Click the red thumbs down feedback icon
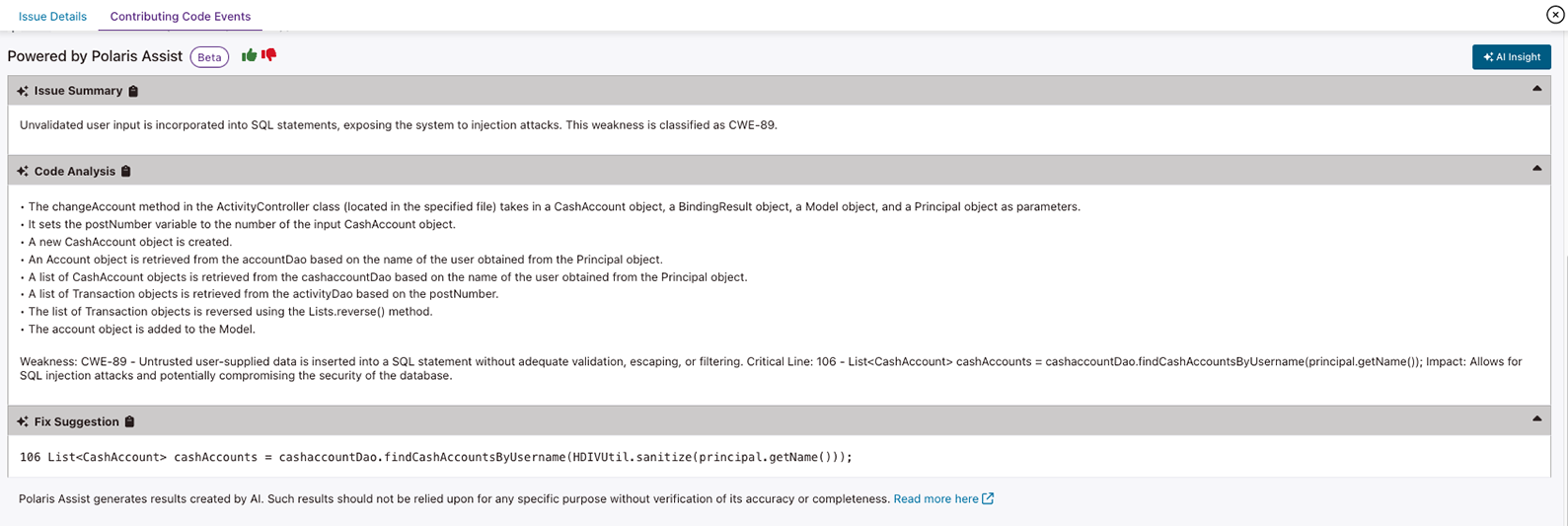Viewport: 1568px width, 526px height. pyautogui.click(x=268, y=55)
